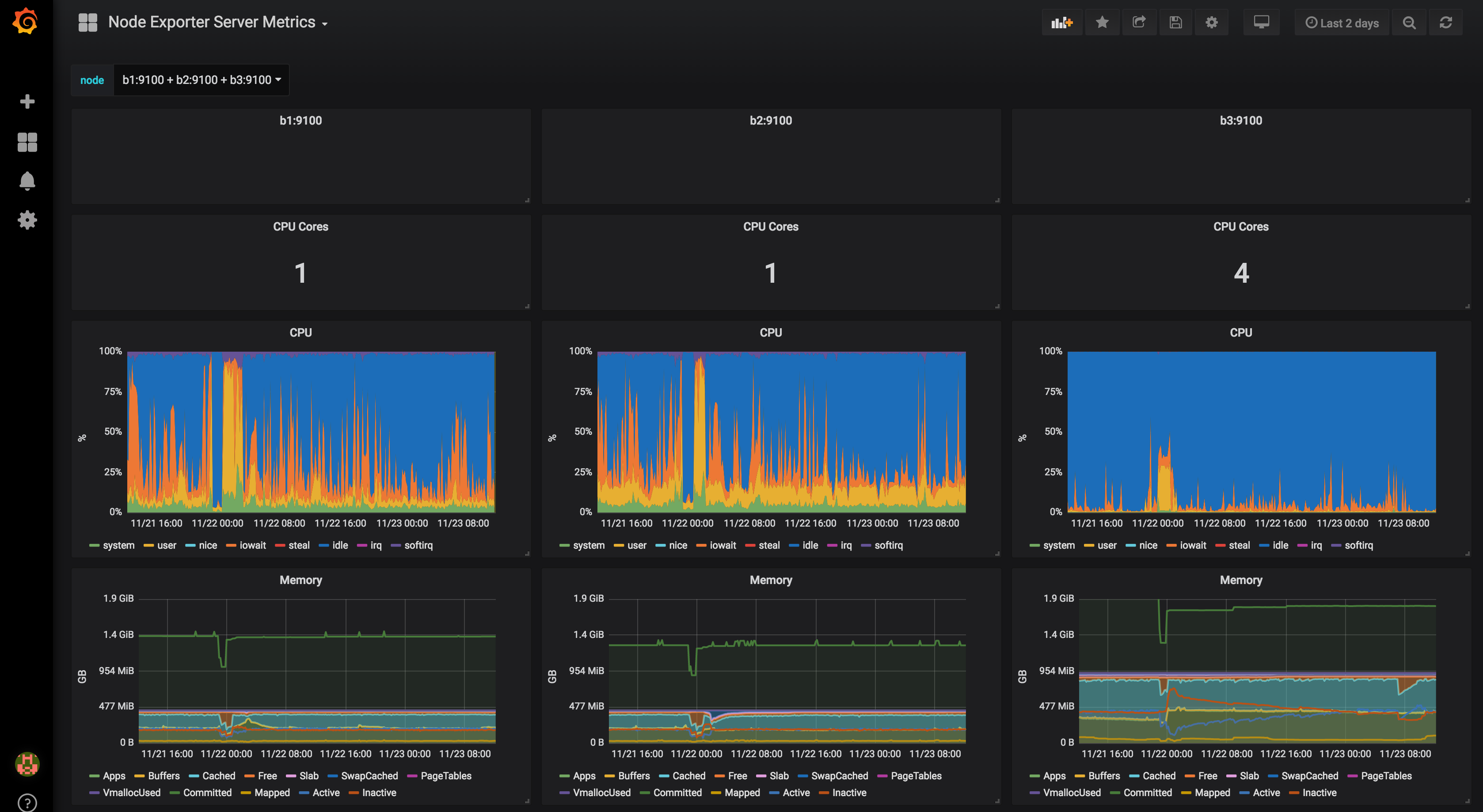Click the b1:9100 CPU panel title
1483x812 pixels.
300,333
